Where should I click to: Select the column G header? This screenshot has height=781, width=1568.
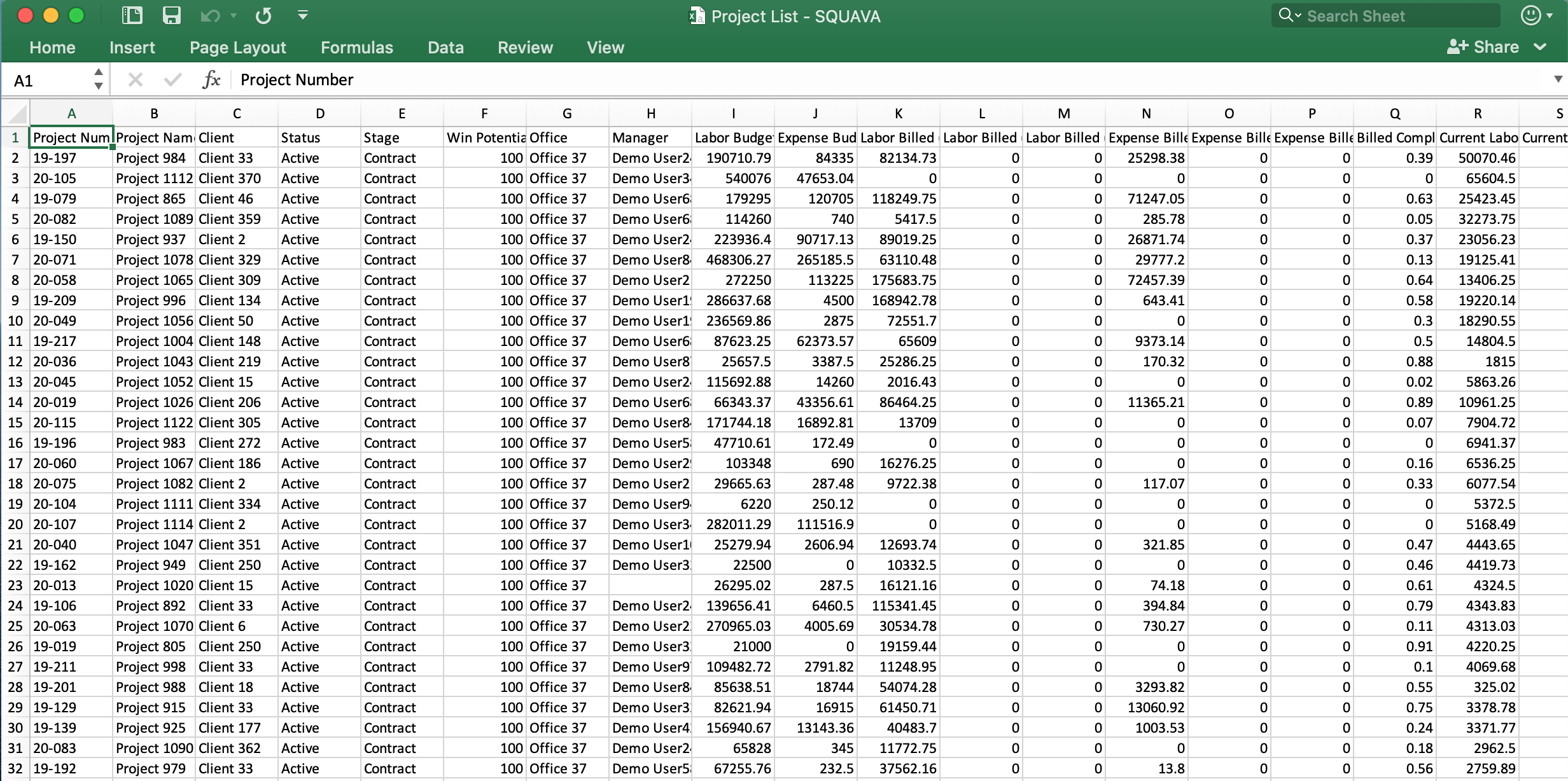[x=567, y=113]
